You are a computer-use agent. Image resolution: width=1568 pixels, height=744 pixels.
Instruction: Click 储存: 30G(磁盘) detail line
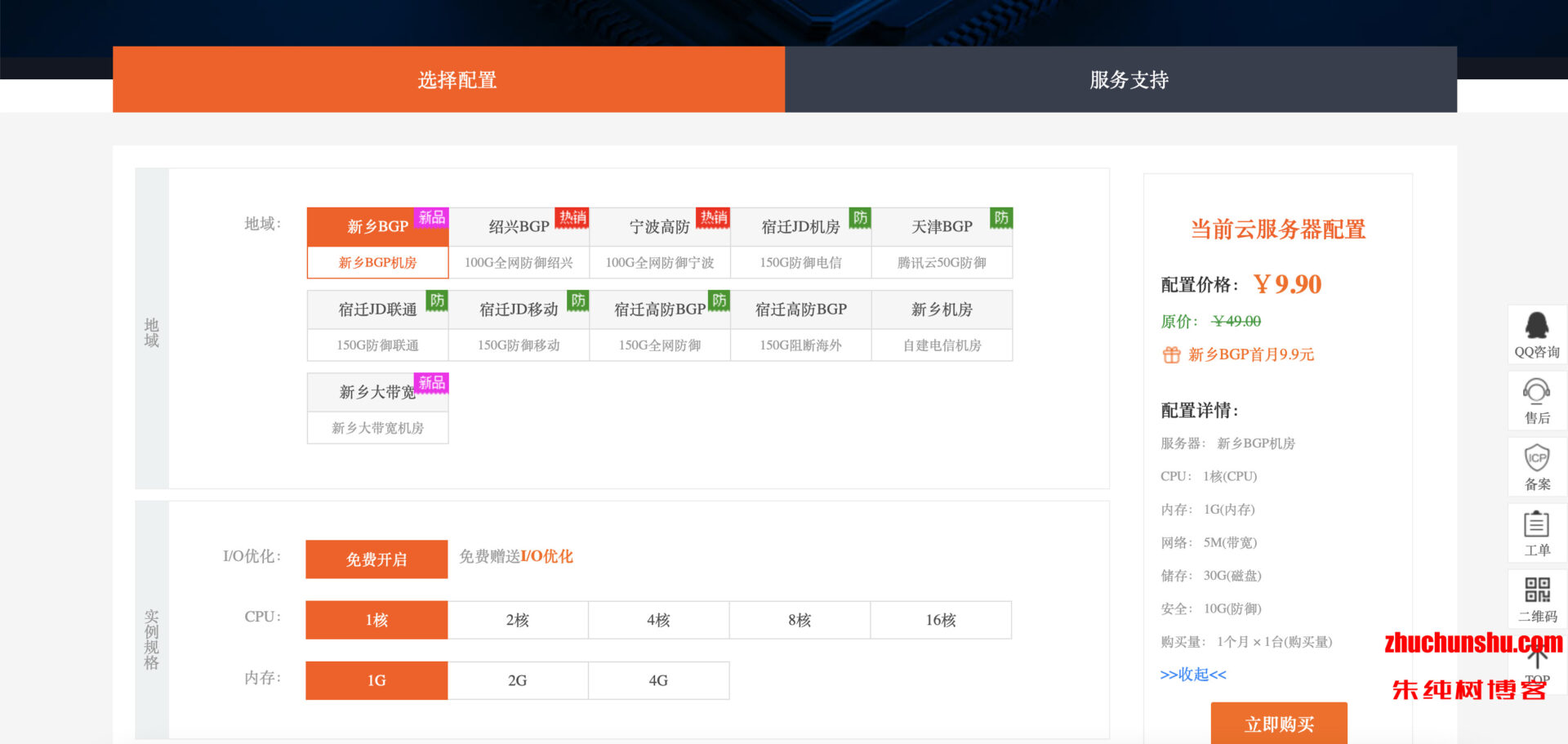point(1211,576)
